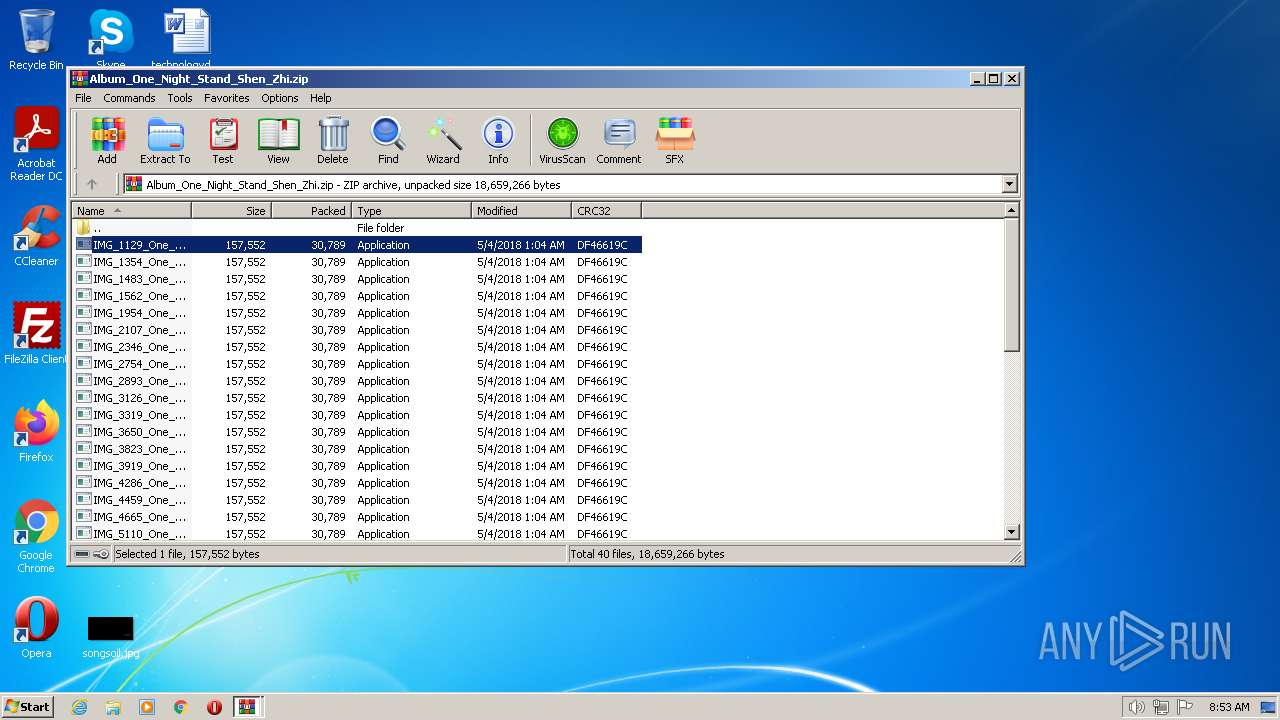Open the Commands menu

pyautogui.click(x=129, y=98)
